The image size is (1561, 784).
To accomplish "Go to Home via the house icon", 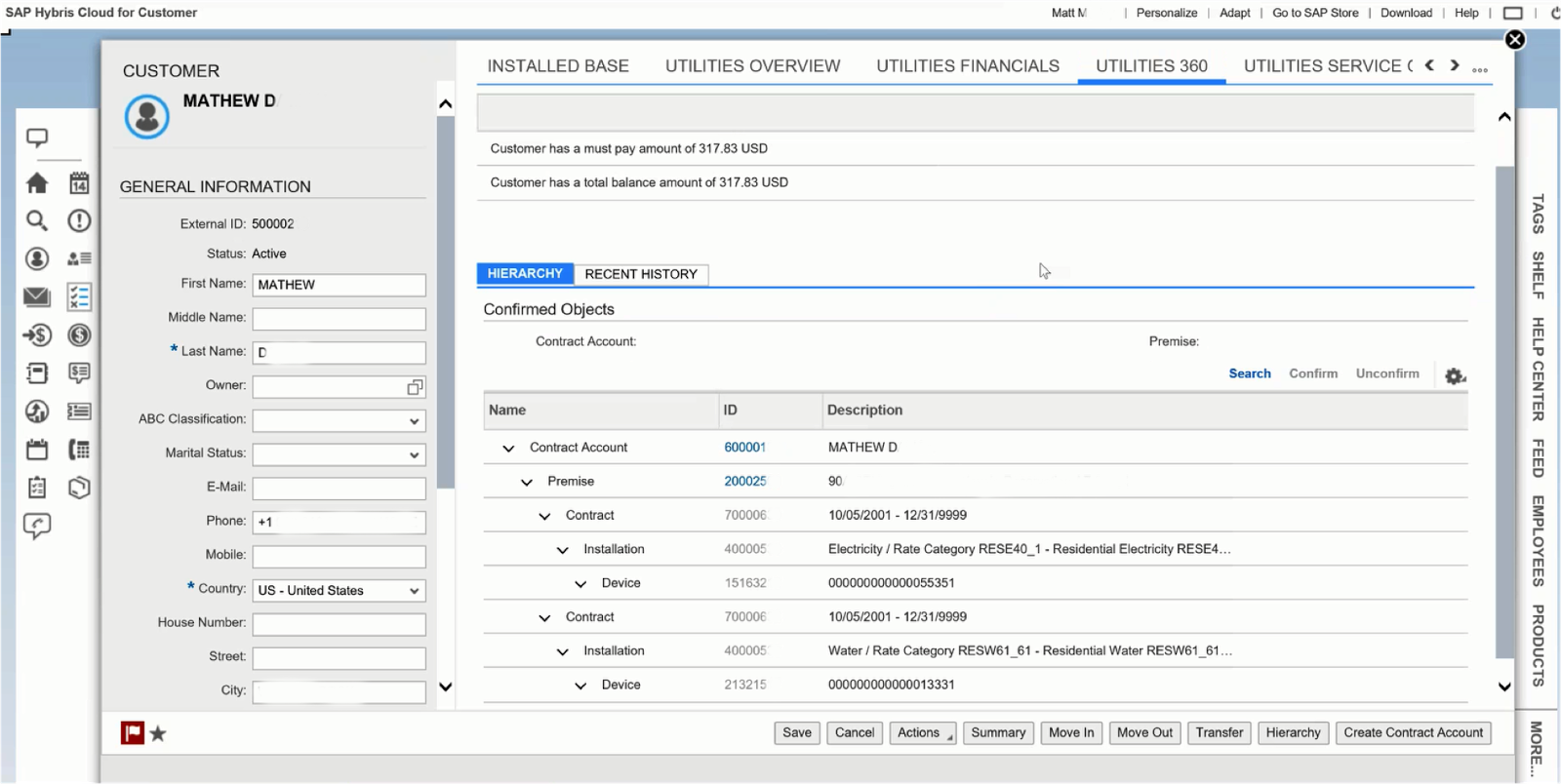I will coord(37,182).
